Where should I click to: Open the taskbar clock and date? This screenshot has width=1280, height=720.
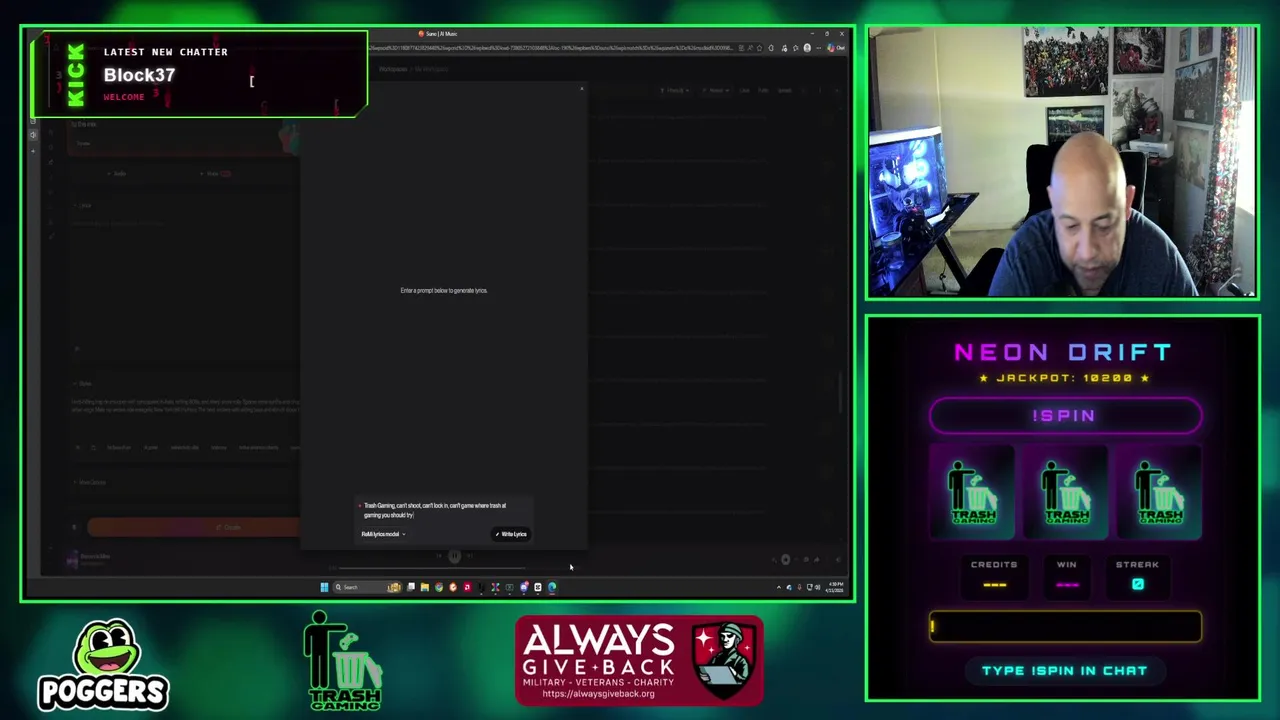[x=836, y=587]
